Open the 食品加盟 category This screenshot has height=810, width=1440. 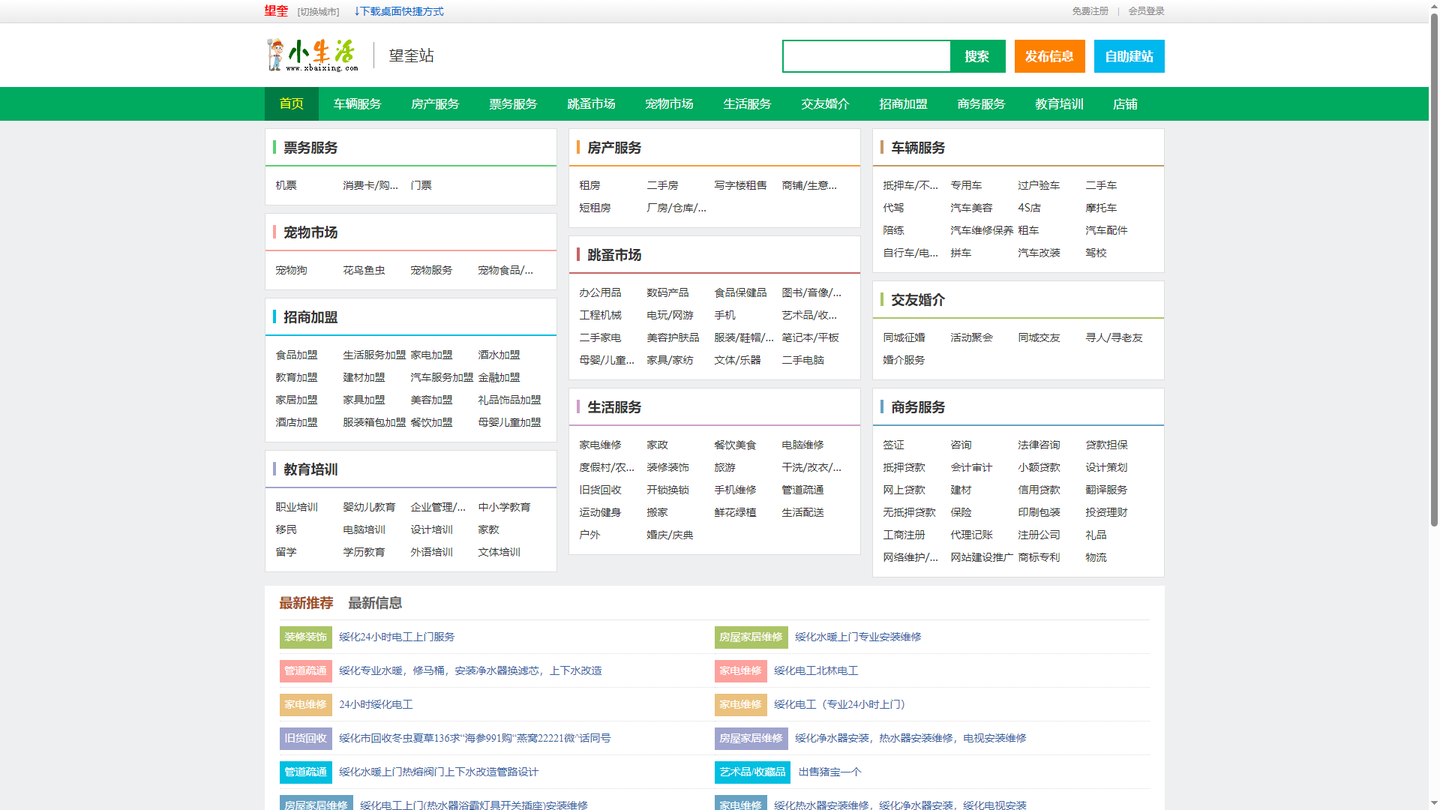(x=297, y=355)
